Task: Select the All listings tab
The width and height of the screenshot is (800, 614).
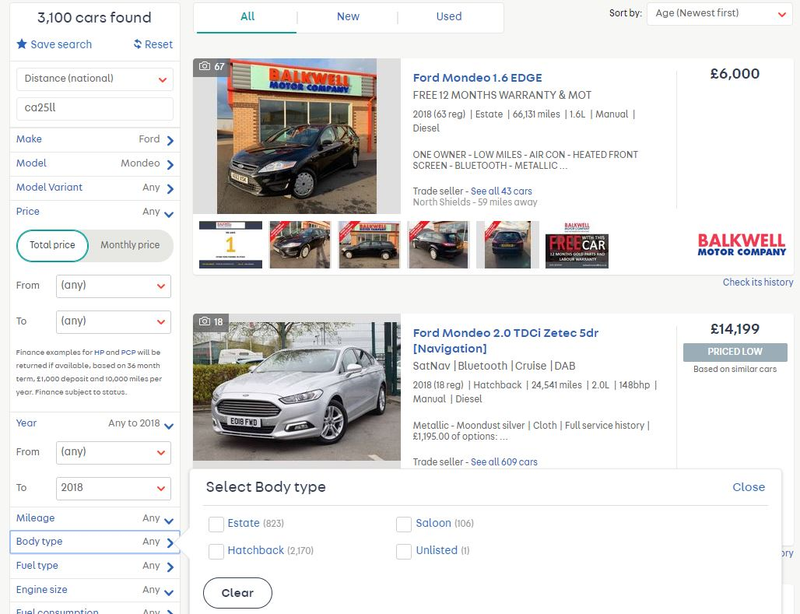Action: (247, 17)
